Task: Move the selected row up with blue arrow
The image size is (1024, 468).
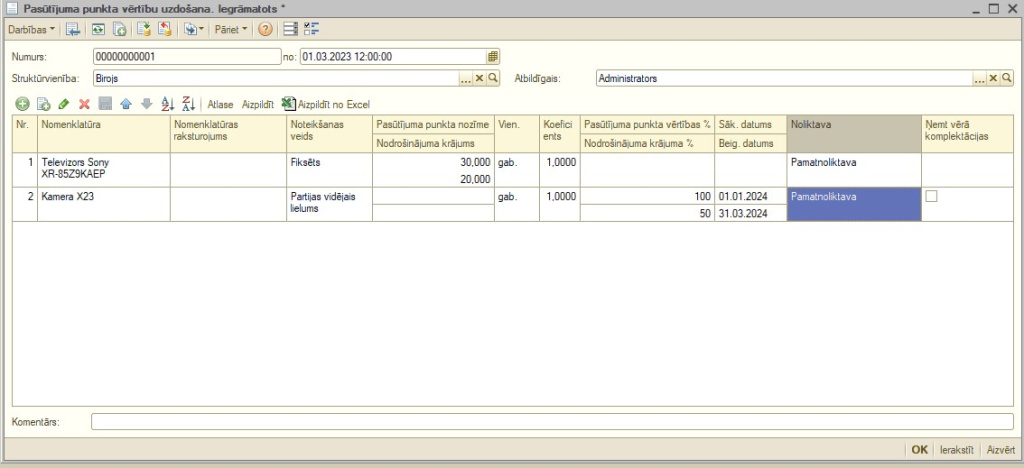Action: 125,104
